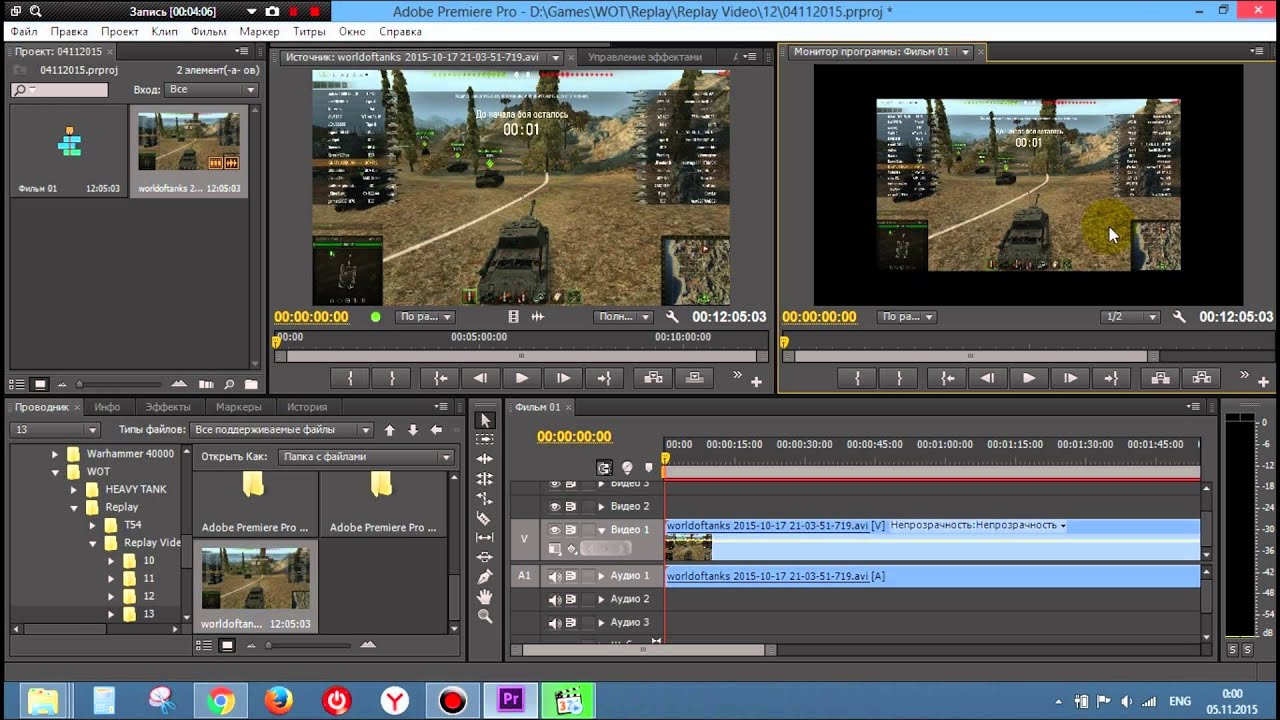The width and height of the screenshot is (1280, 720).
Task: Toggle Snap in timeline header
Action: pos(604,467)
